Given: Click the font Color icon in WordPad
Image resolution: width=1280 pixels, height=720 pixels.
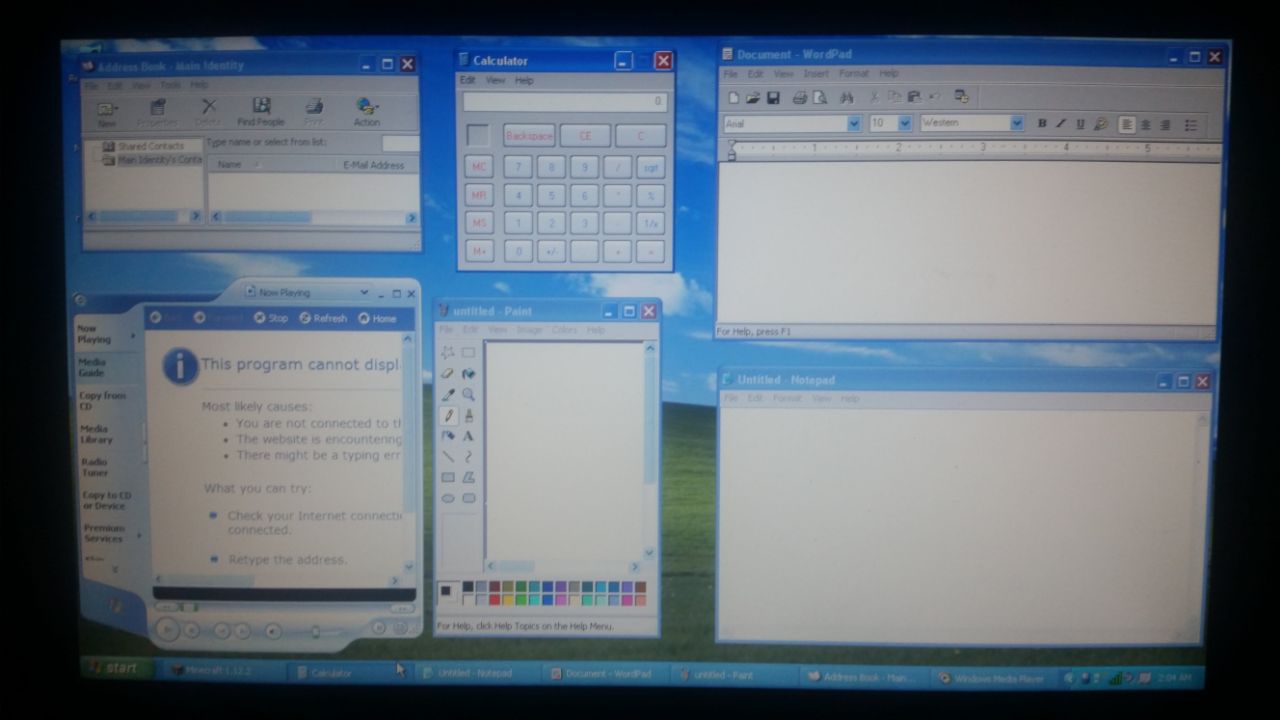Looking at the screenshot, I should [x=1101, y=124].
